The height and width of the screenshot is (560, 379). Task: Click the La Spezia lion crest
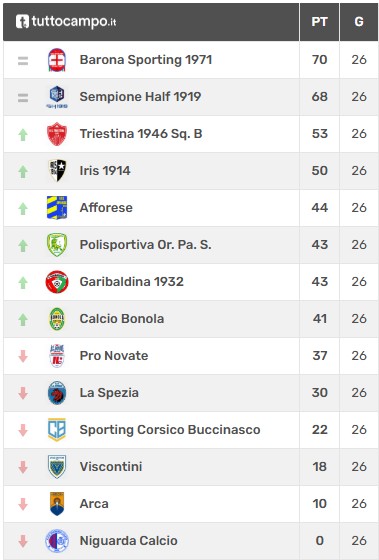(57, 393)
